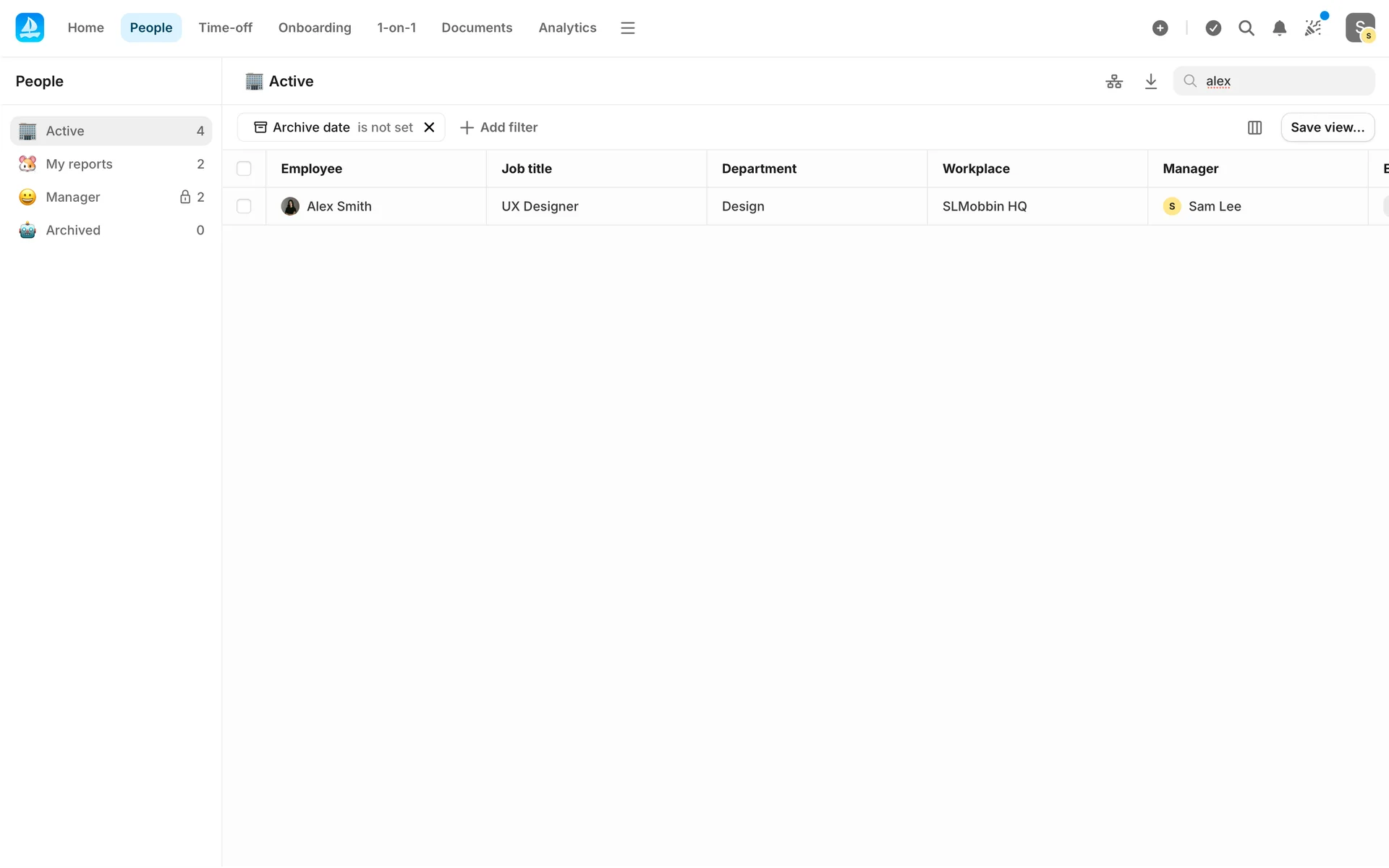Select the Archived view in sidebar
The height and width of the screenshot is (868, 1389).
(x=73, y=230)
